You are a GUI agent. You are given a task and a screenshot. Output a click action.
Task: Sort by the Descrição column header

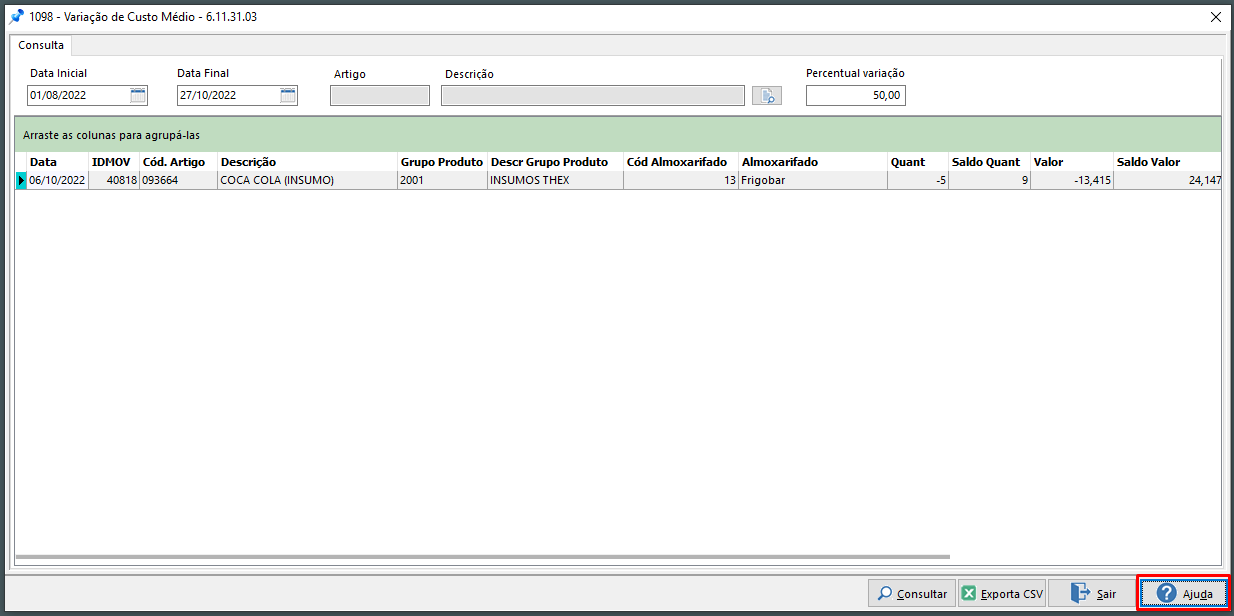[307, 162]
